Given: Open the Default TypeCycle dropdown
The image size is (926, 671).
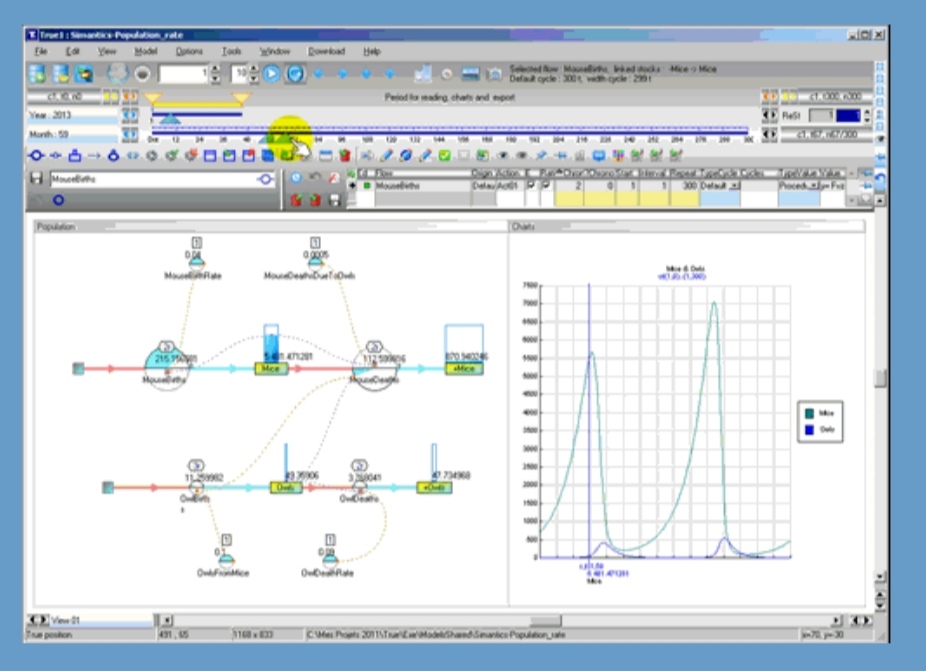Looking at the screenshot, I should 734,185.
